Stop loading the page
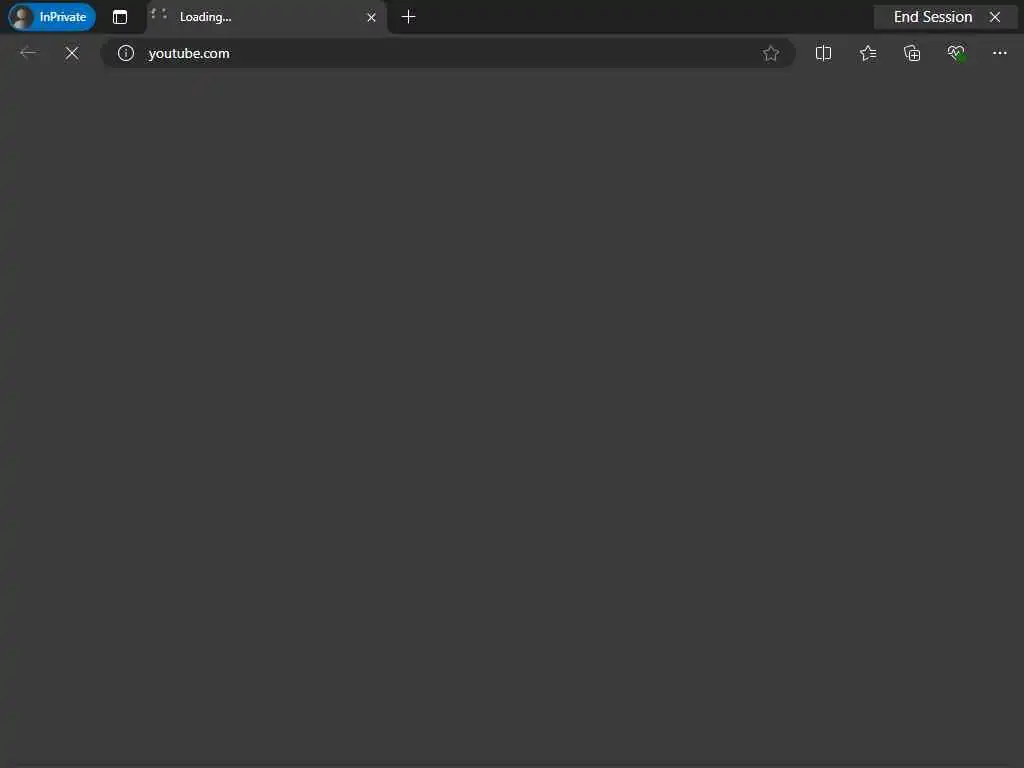This screenshot has height=768, width=1024. [x=72, y=53]
